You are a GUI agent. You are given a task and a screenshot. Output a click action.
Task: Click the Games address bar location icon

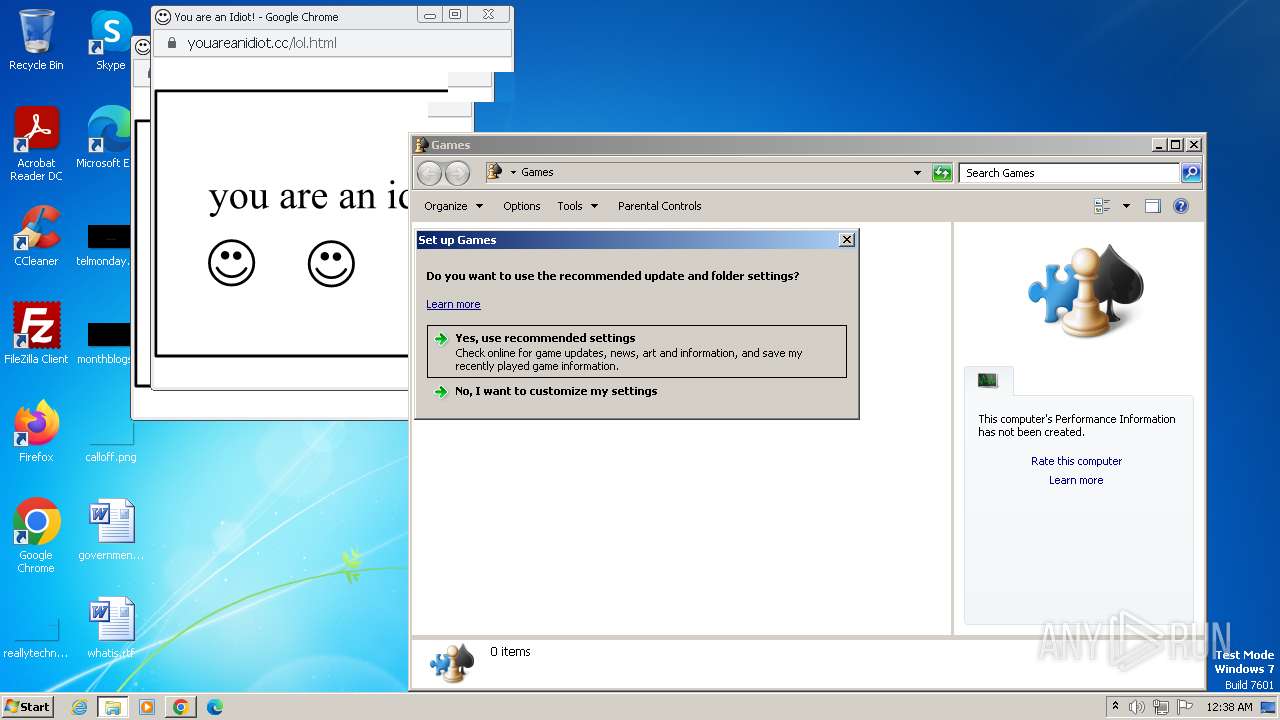pos(494,172)
